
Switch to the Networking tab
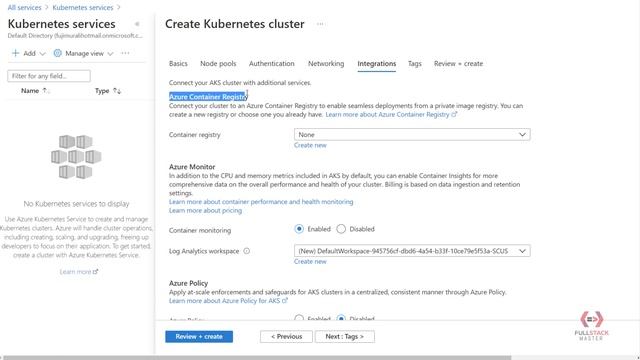[x=326, y=64]
